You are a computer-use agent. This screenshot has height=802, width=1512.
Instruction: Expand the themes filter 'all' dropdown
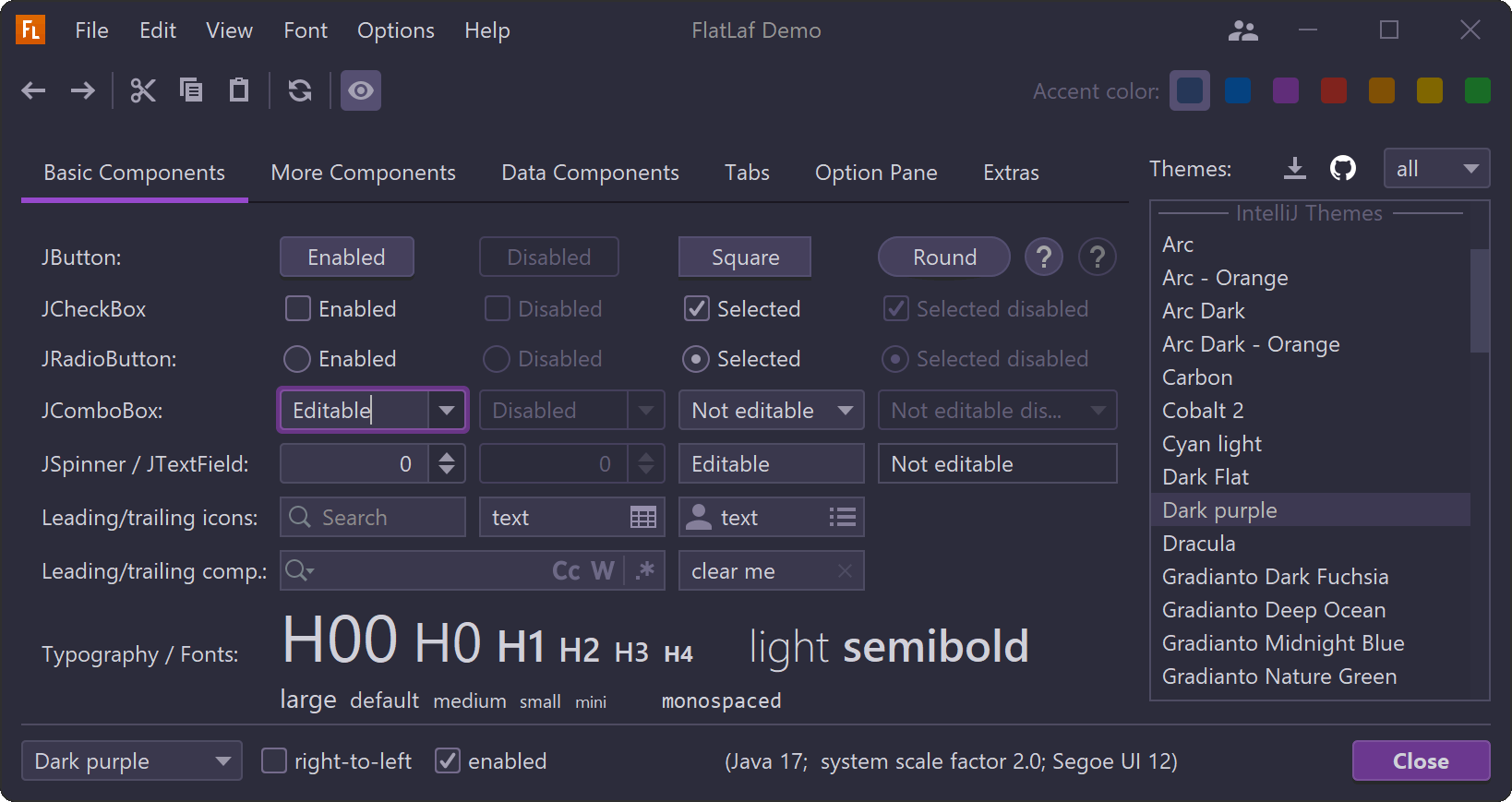1436,169
